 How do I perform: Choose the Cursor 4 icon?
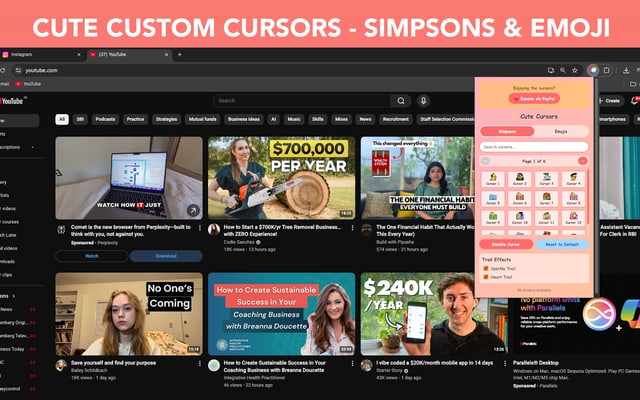click(x=573, y=179)
